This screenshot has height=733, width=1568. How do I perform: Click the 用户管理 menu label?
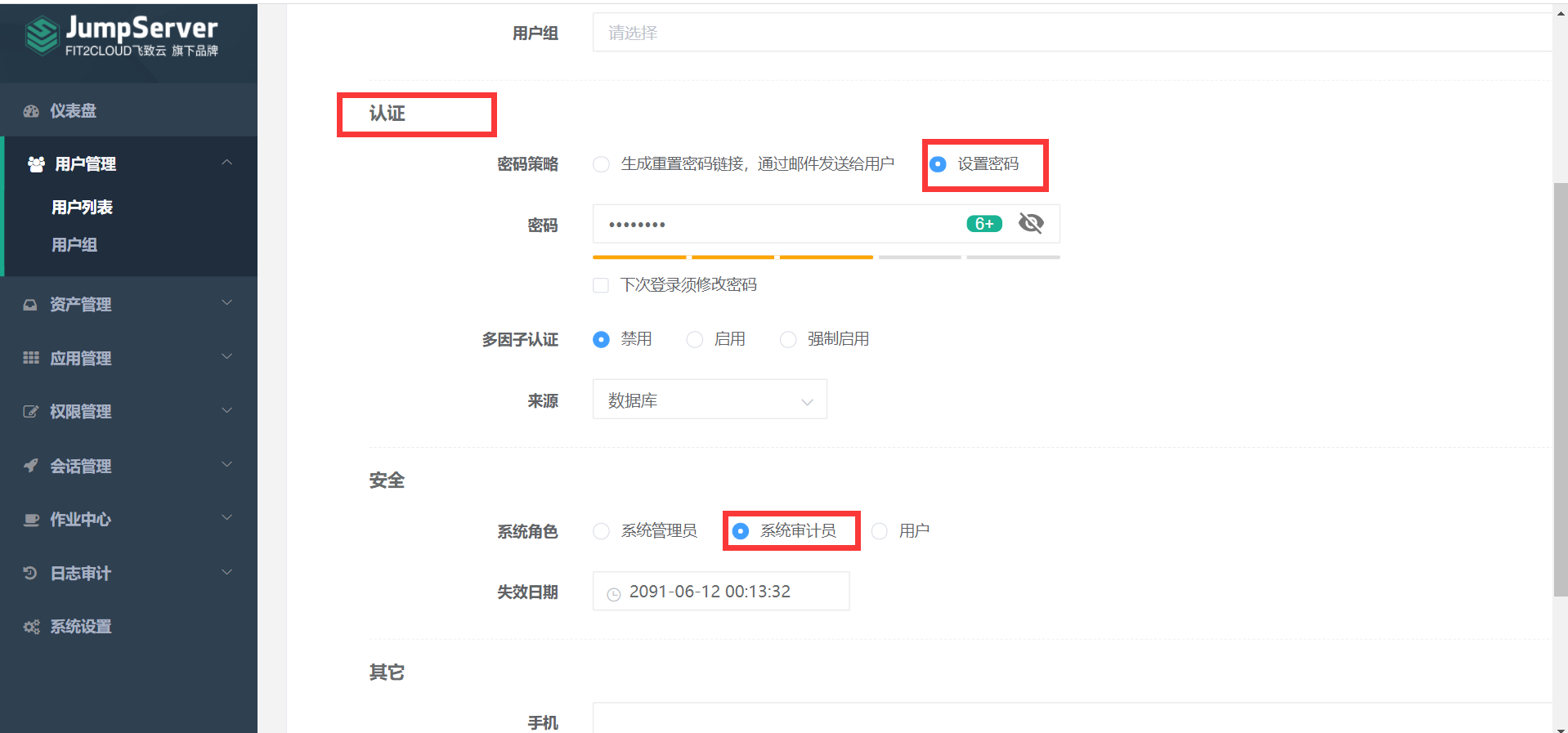(85, 164)
